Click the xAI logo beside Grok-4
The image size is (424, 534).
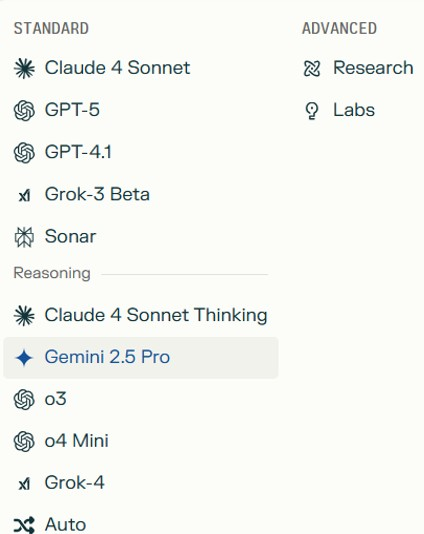pyautogui.click(x=24, y=483)
